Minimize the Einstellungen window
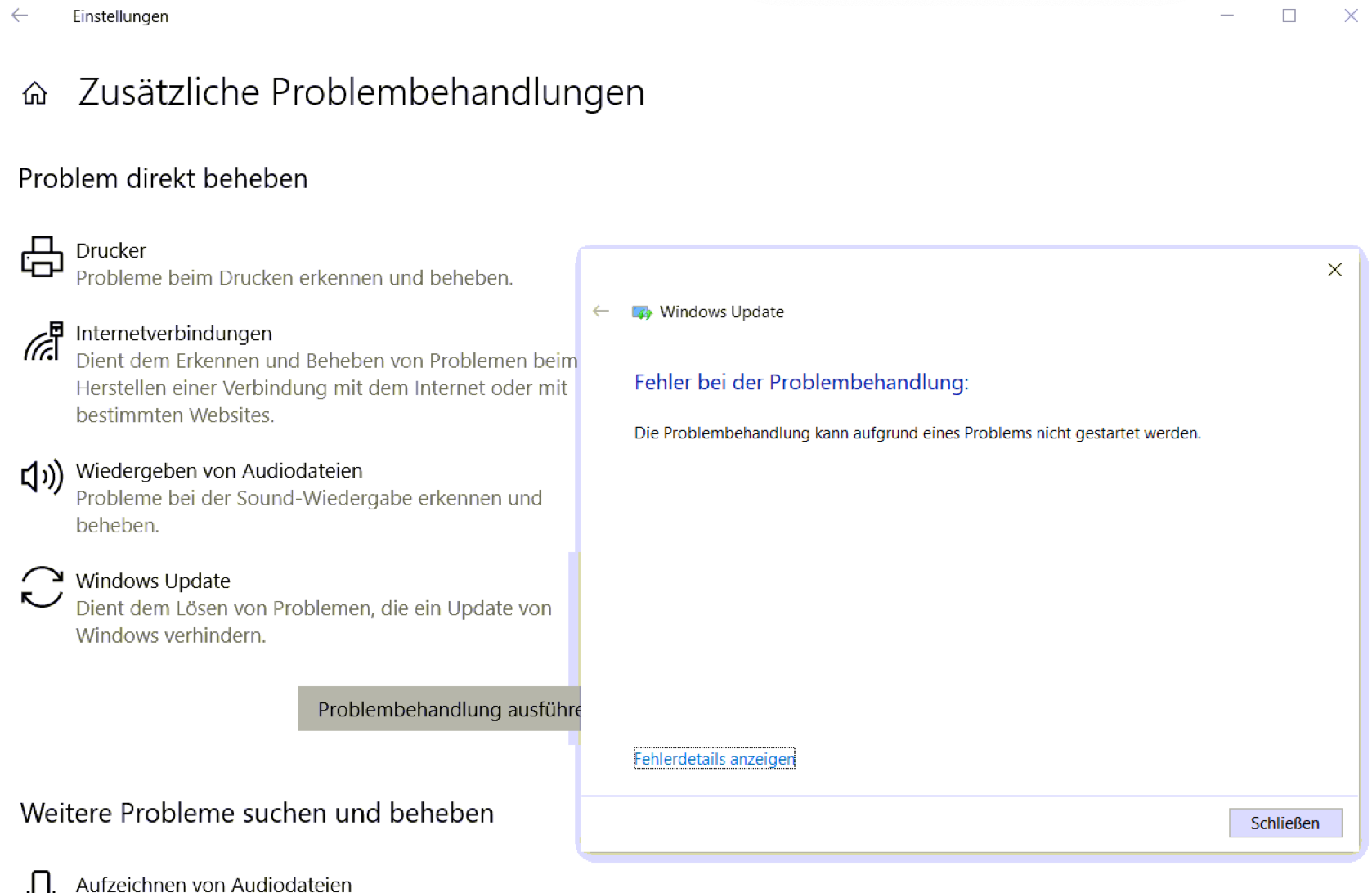Viewport: 1372px width, 893px height. pyautogui.click(x=1226, y=16)
